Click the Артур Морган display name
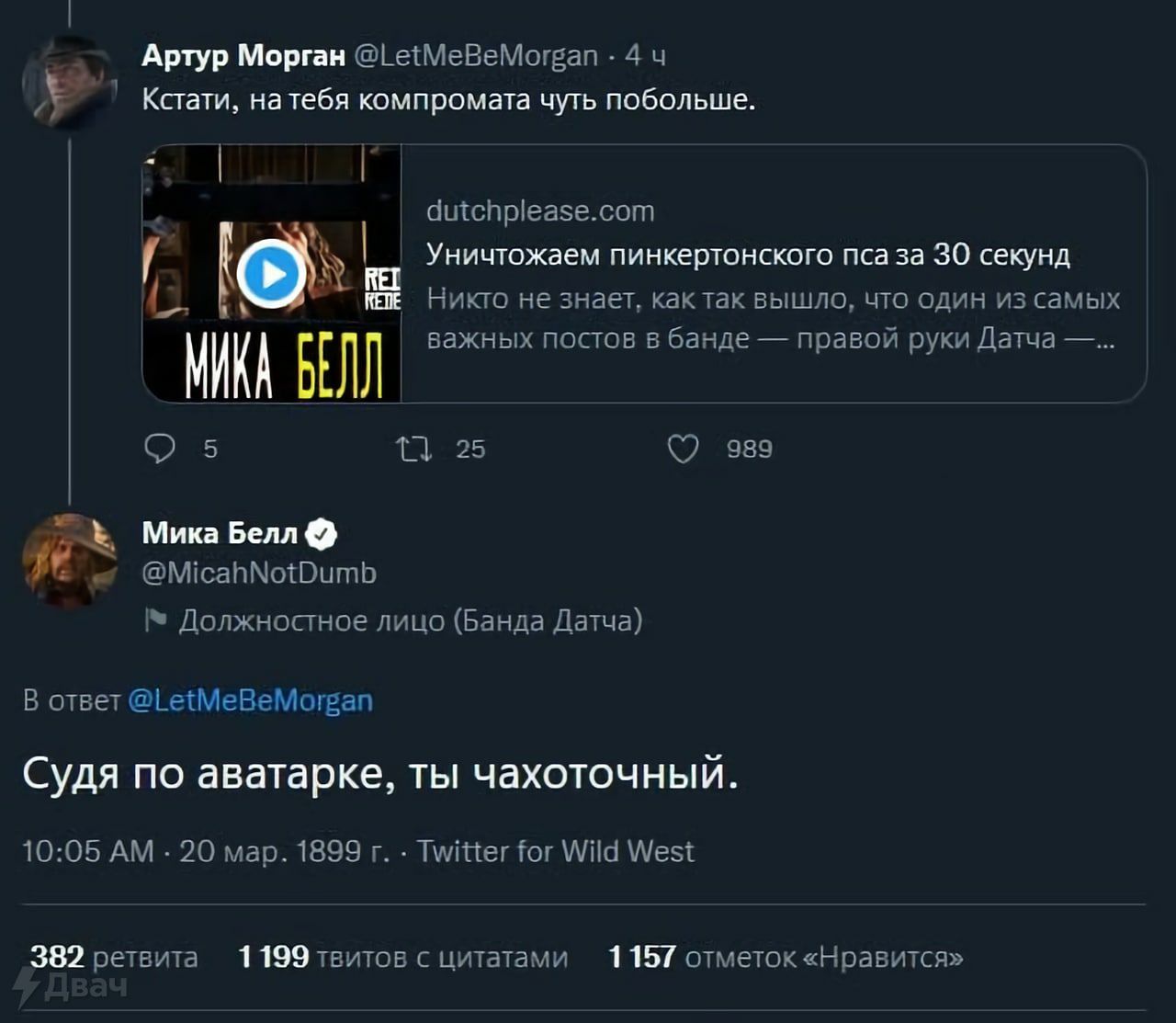This screenshot has height=1023, width=1176. tap(243, 56)
